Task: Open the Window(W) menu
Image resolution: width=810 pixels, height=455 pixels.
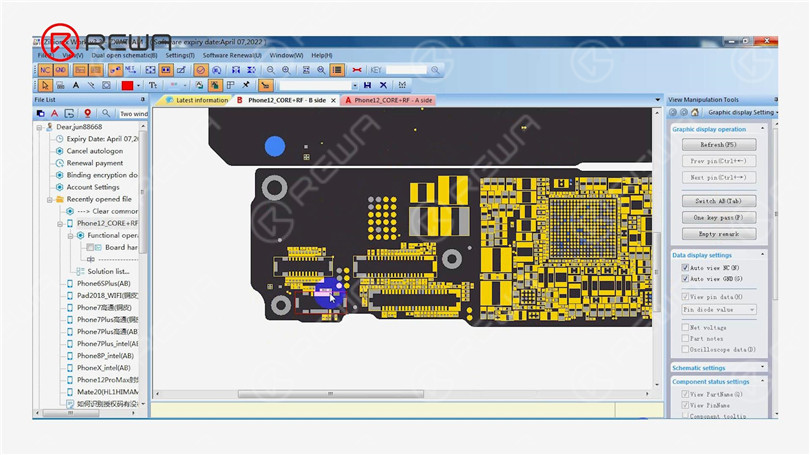Action: coord(286,55)
